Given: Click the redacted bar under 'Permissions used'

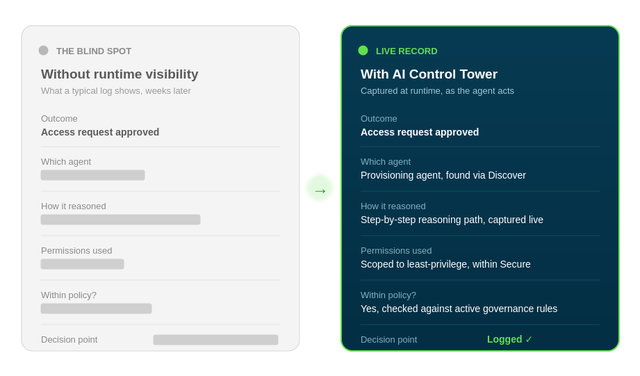Looking at the screenshot, I should [82, 264].
